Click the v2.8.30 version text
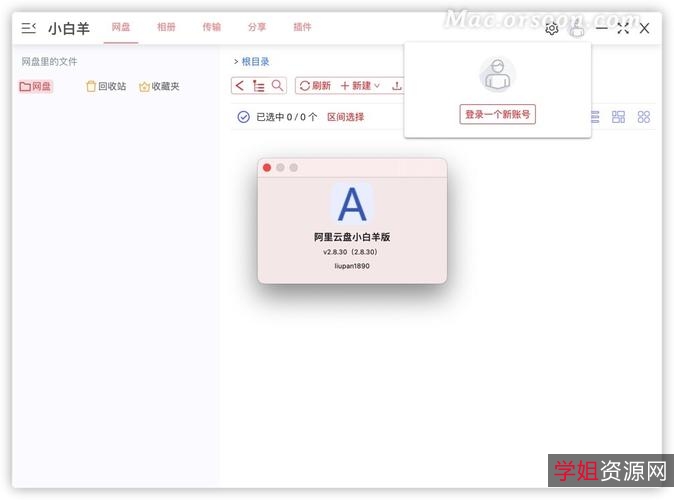Screen dimensions: 674x500 click(x=350, y=252)
